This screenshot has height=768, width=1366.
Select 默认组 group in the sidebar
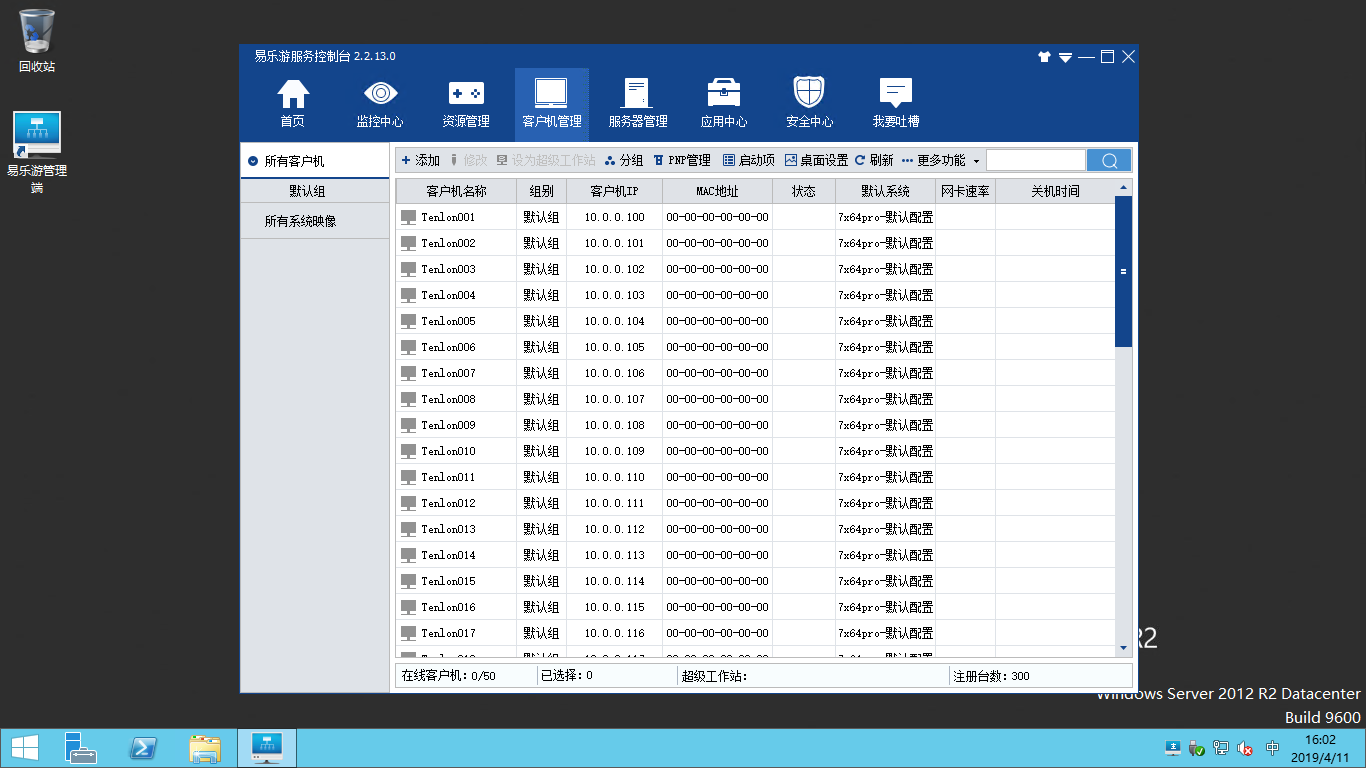coord(315,191)
